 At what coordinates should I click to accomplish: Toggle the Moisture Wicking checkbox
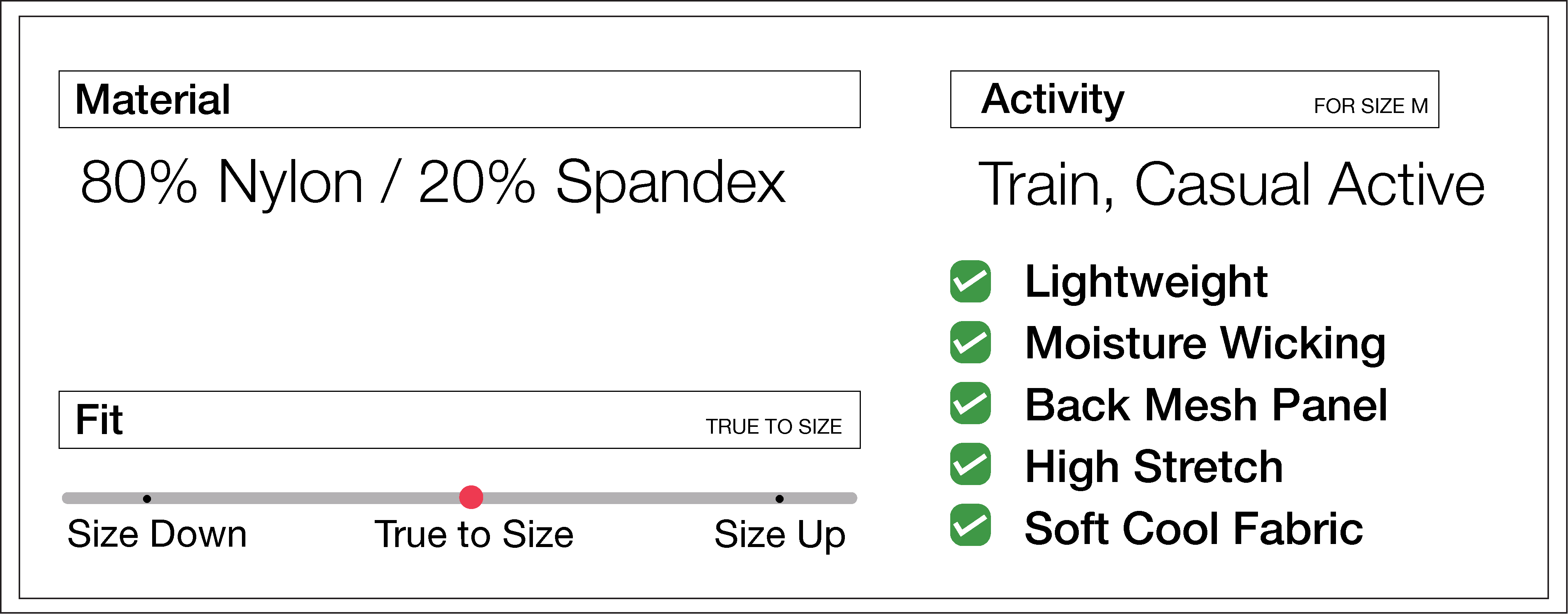point(970,342)
